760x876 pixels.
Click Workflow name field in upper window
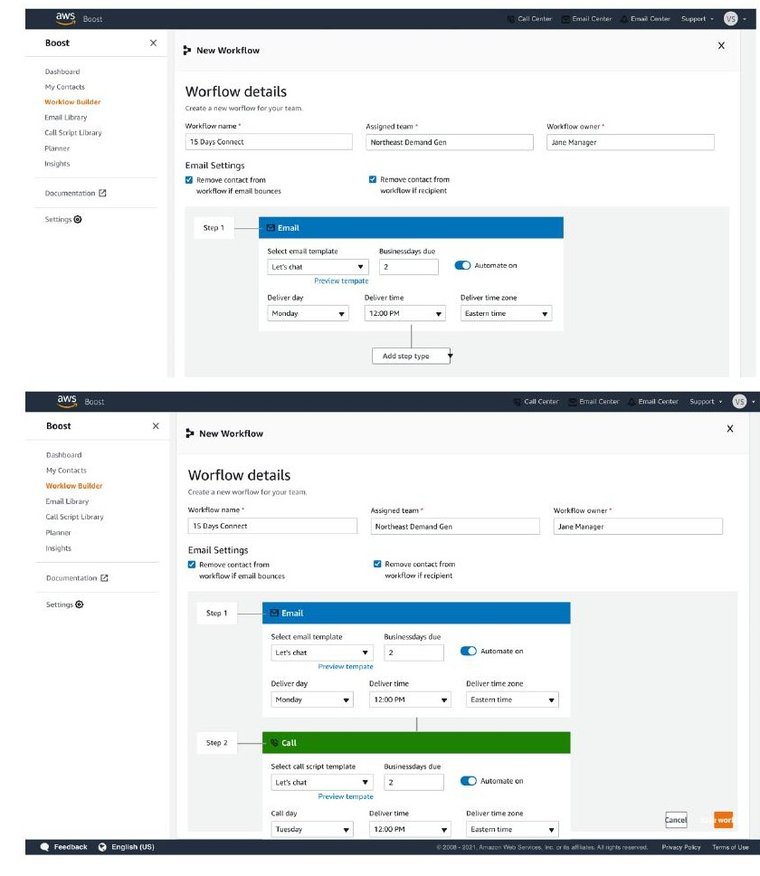point(269,142)
